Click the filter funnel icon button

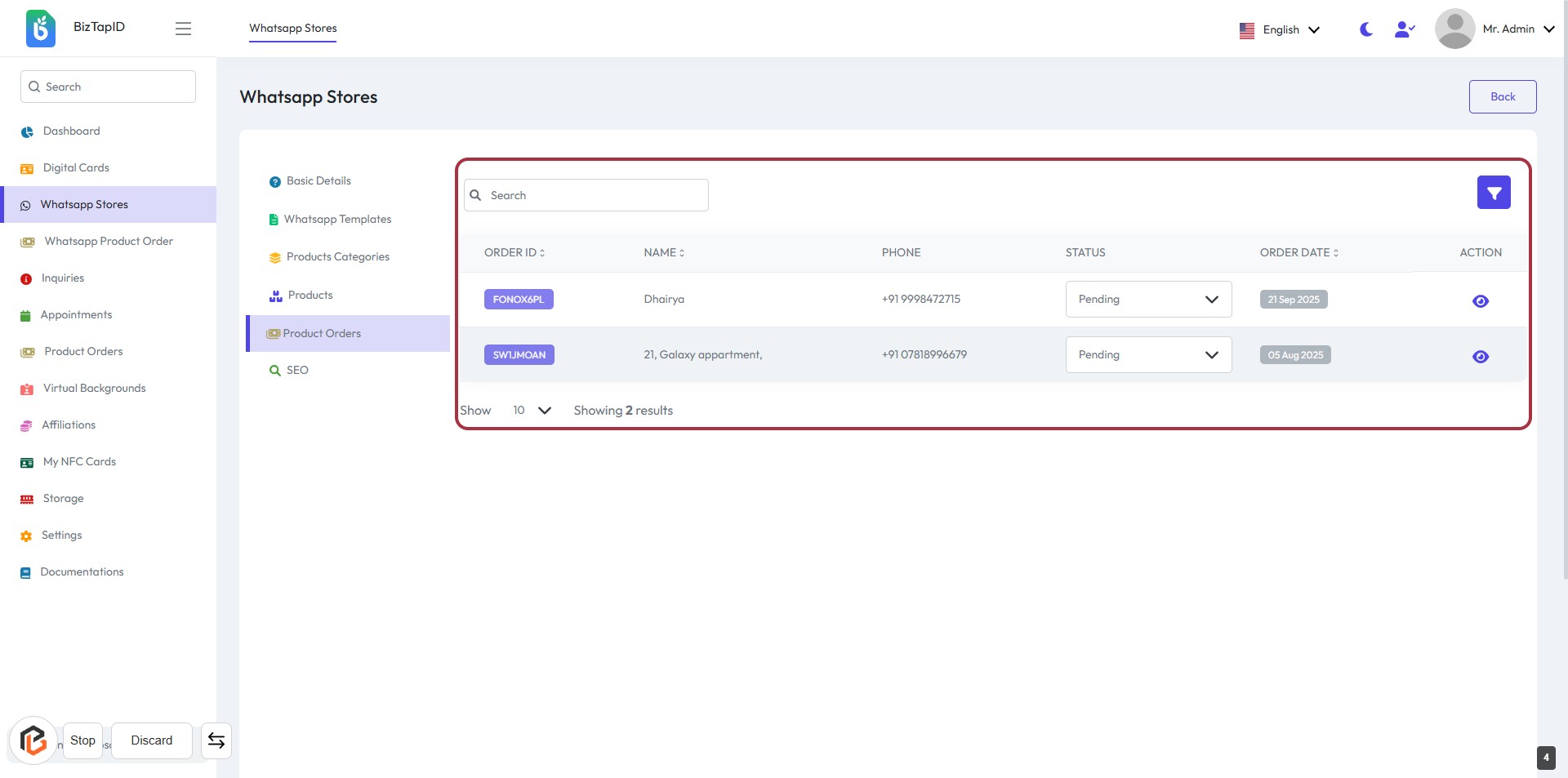click(1493, 193)
